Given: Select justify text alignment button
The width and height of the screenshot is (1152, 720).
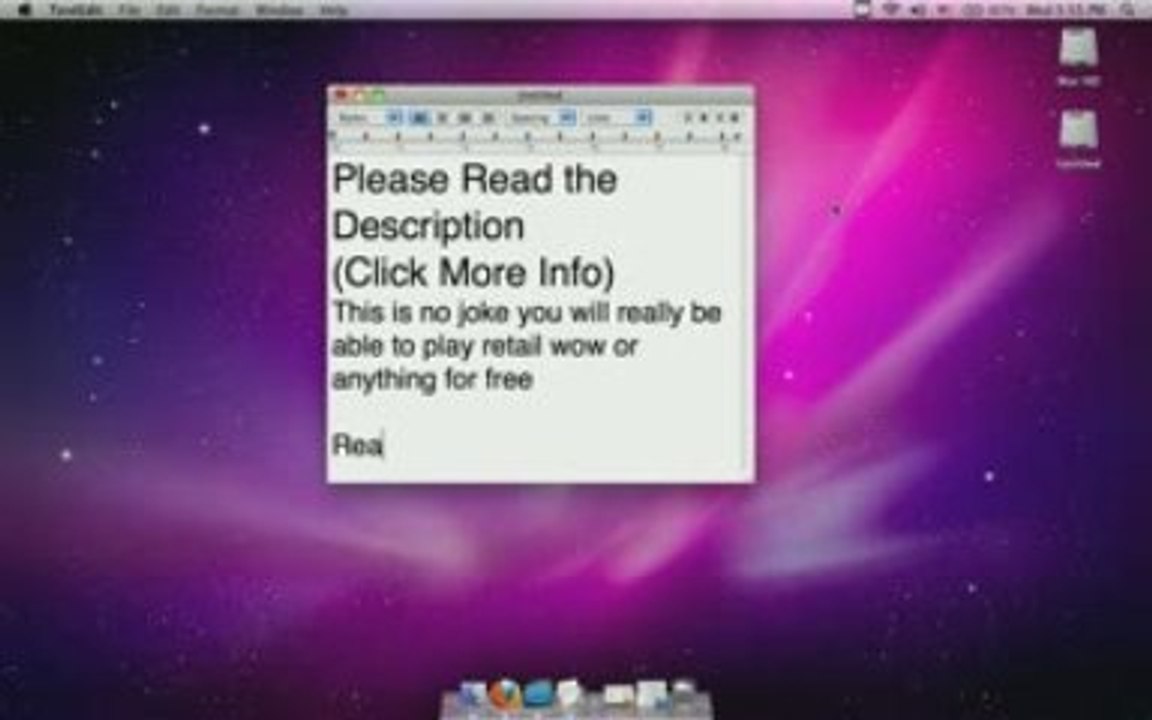Looking at the screenshot, I should pyautogui.click(x=465, y=117).
